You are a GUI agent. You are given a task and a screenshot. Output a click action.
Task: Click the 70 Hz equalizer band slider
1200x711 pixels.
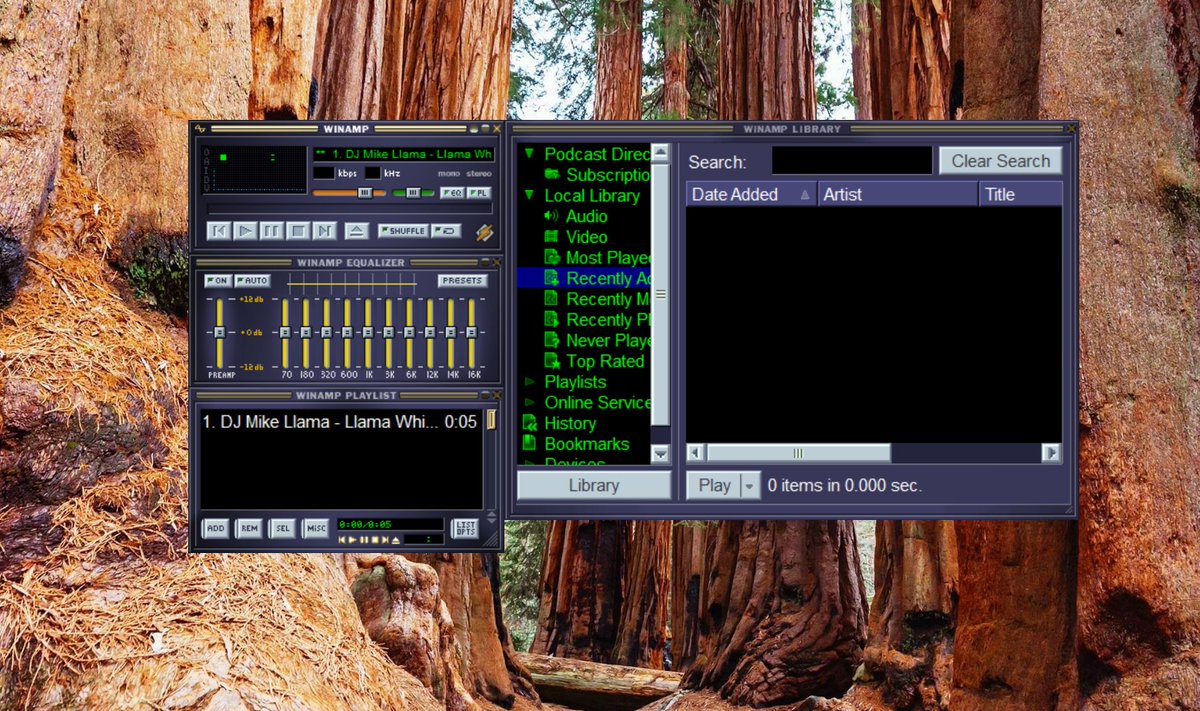(285, 332)
